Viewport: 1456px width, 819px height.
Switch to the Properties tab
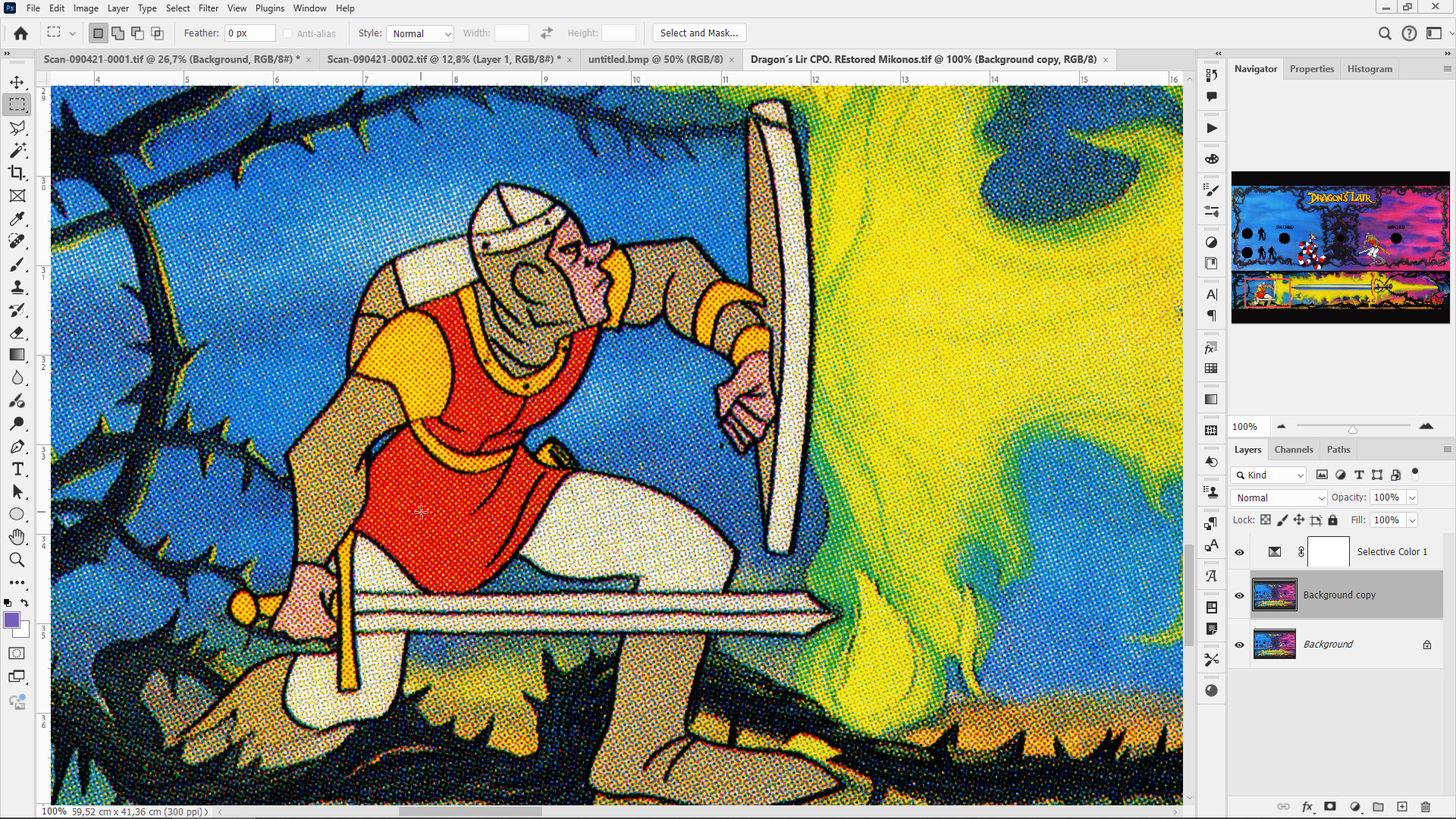(x=1312, y=69)
